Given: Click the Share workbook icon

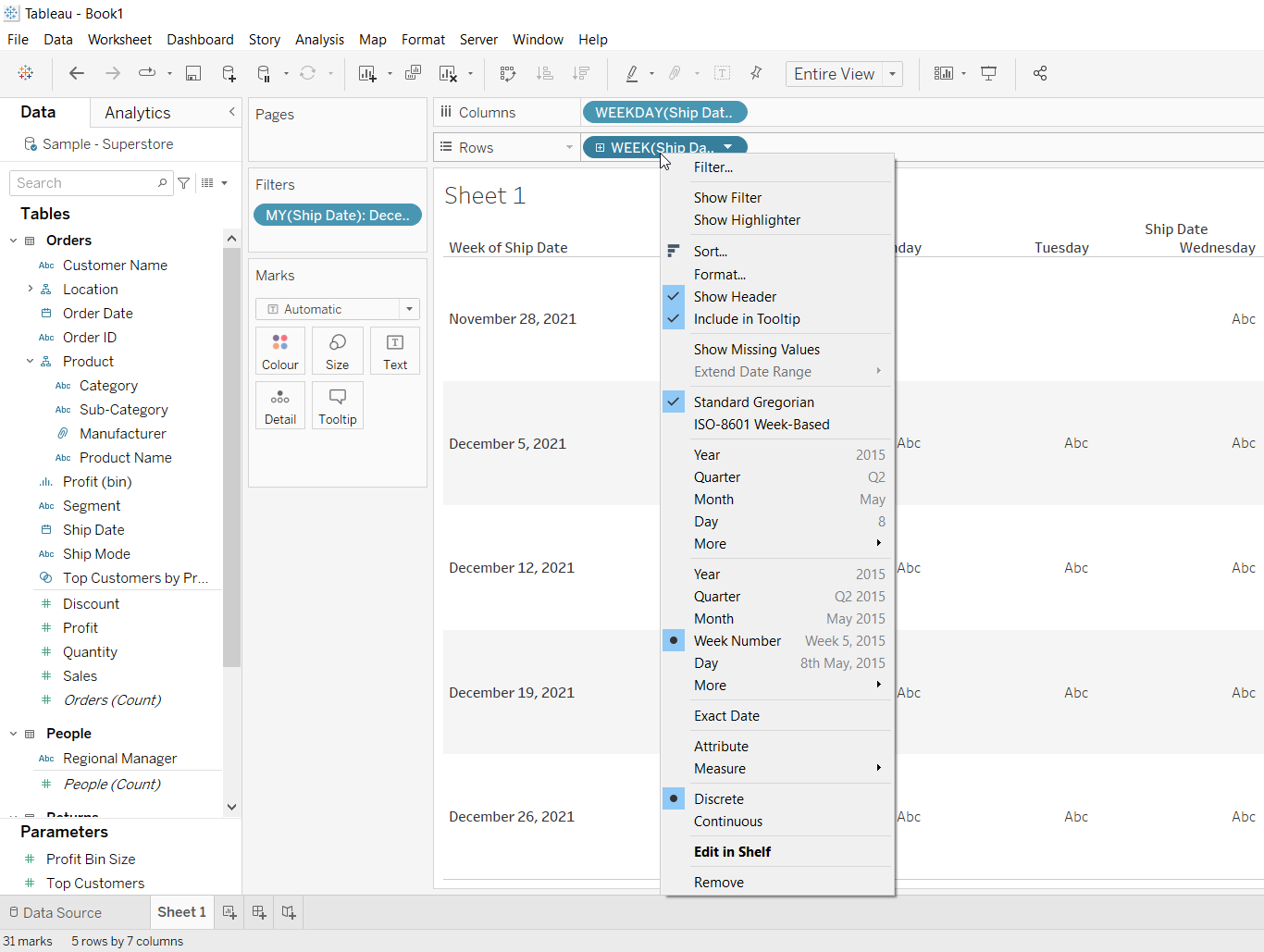Looking at the screenshot, I should [1039, 72].
